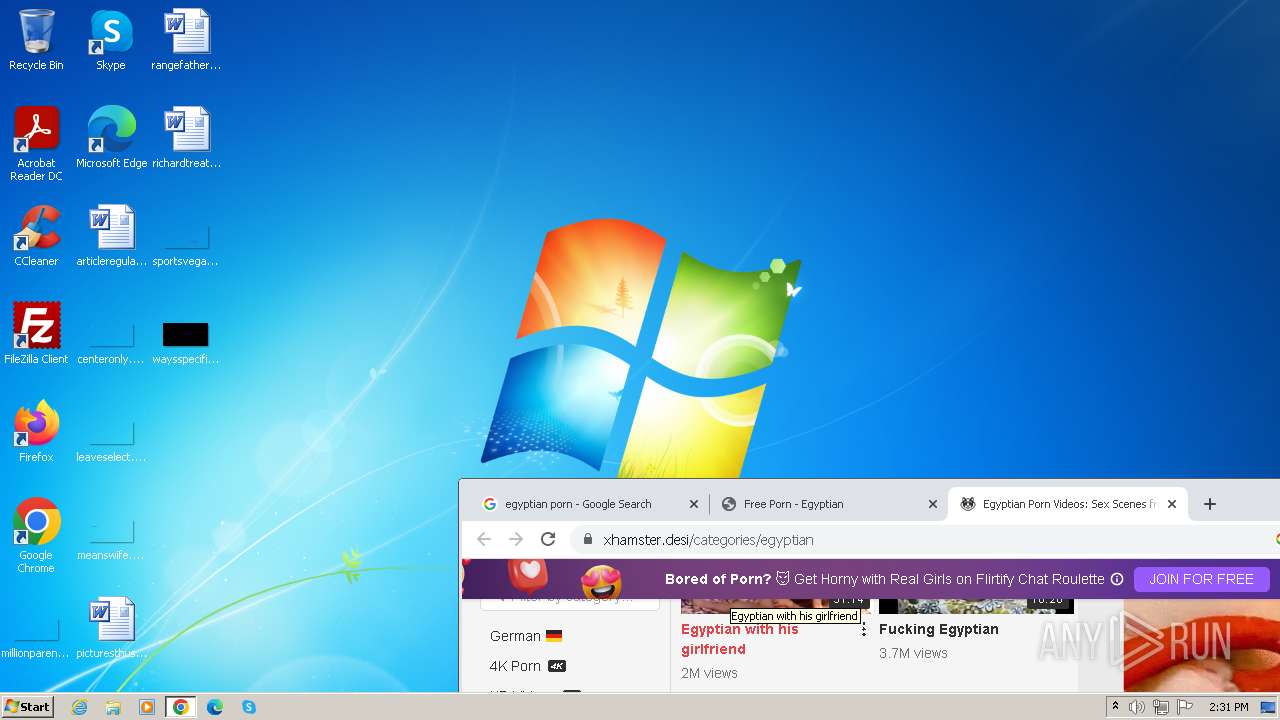
Task: Open Windows Media Player from the taskbar
Action: (x=147, y=707)
